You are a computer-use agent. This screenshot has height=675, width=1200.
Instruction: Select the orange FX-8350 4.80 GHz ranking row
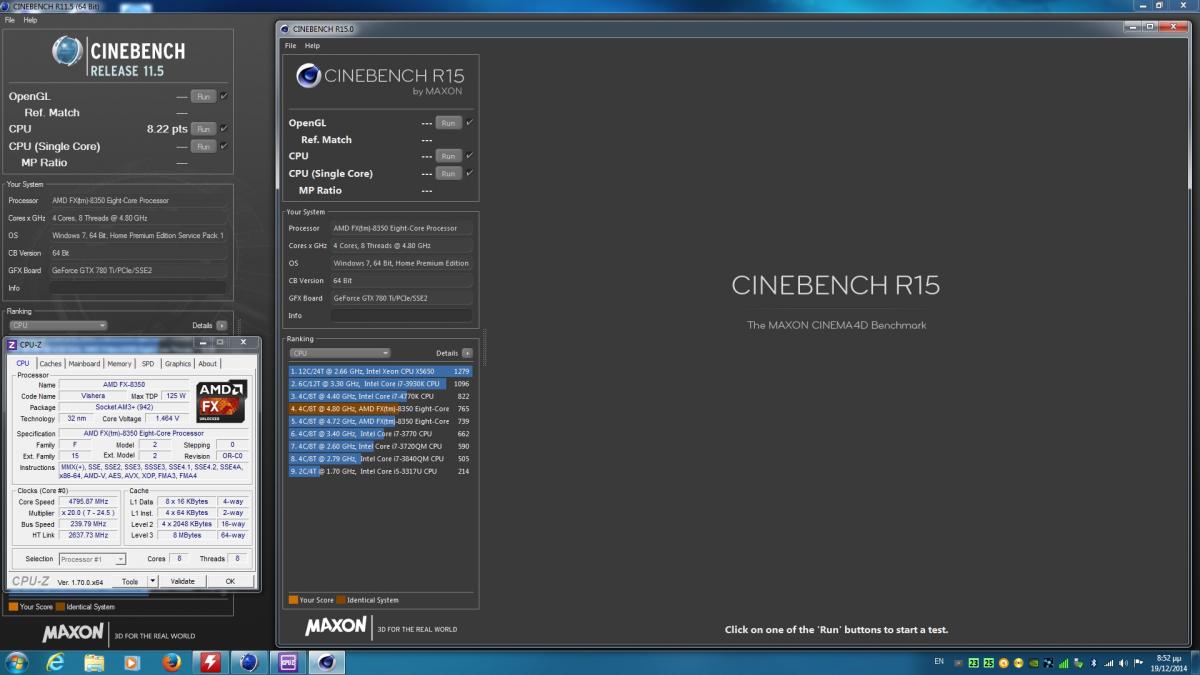click(x=380, y=408)
